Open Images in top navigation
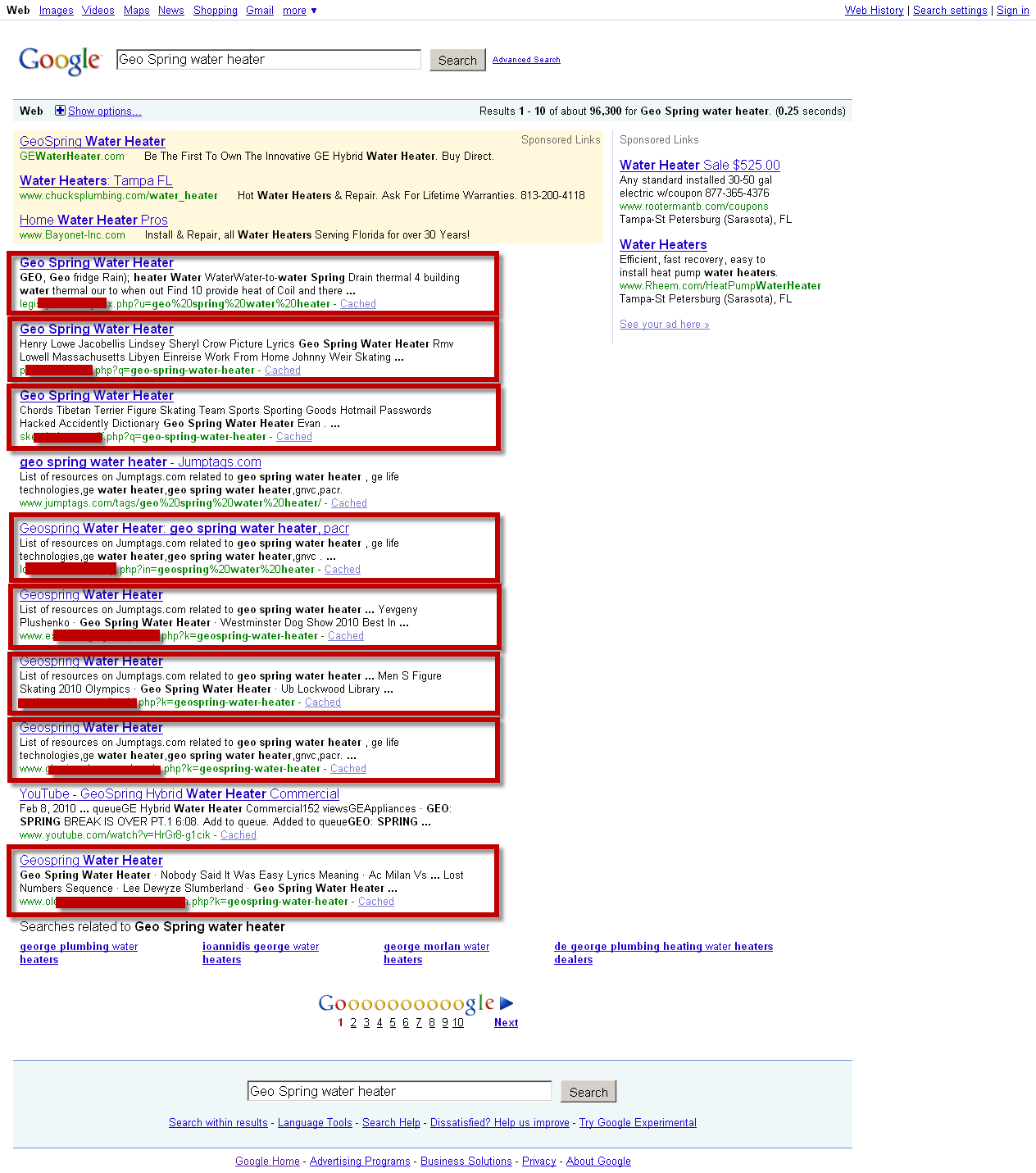 pyautogui.click(x=57, y=11)
